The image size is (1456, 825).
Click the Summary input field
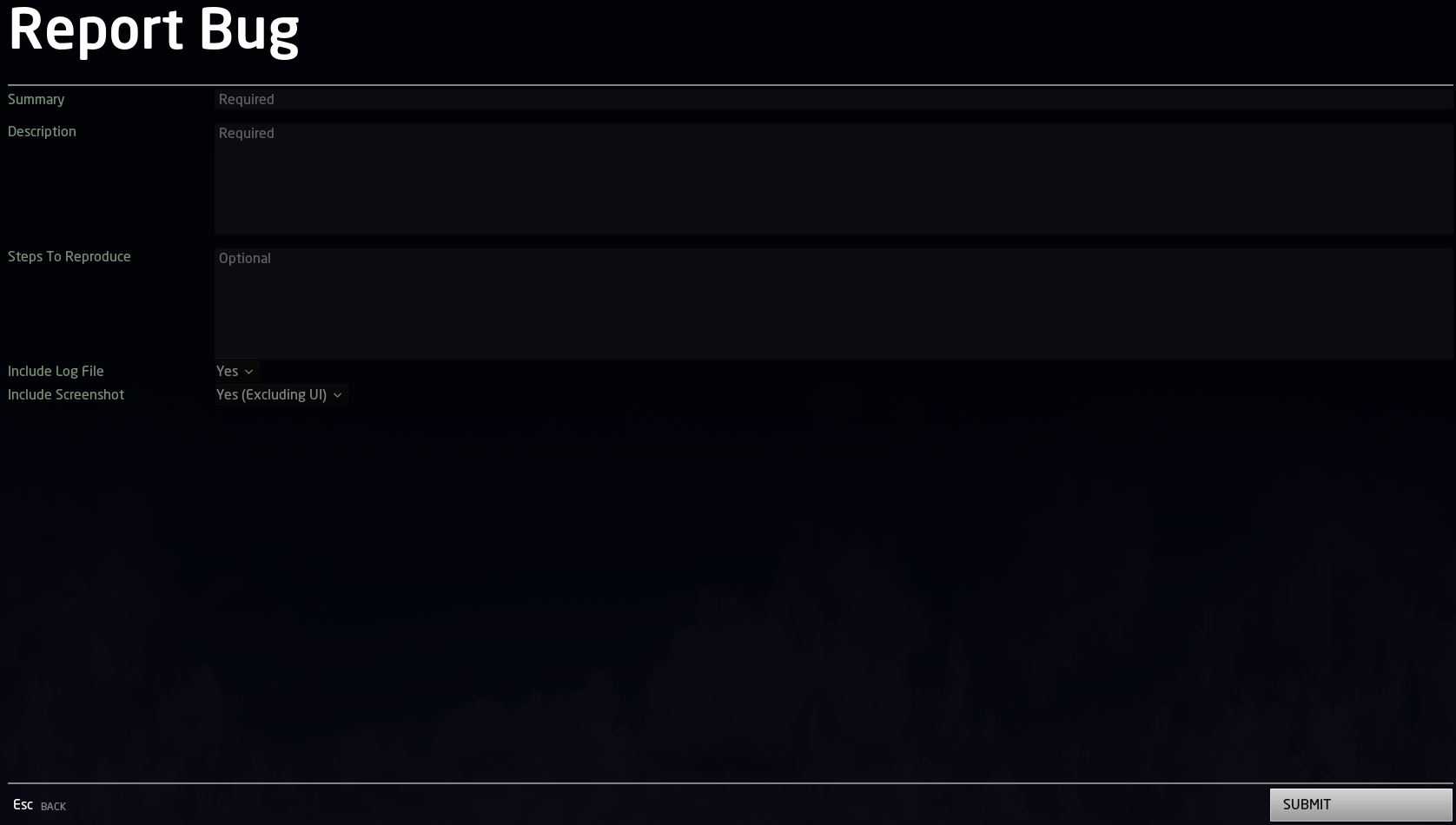click(833, 100)
